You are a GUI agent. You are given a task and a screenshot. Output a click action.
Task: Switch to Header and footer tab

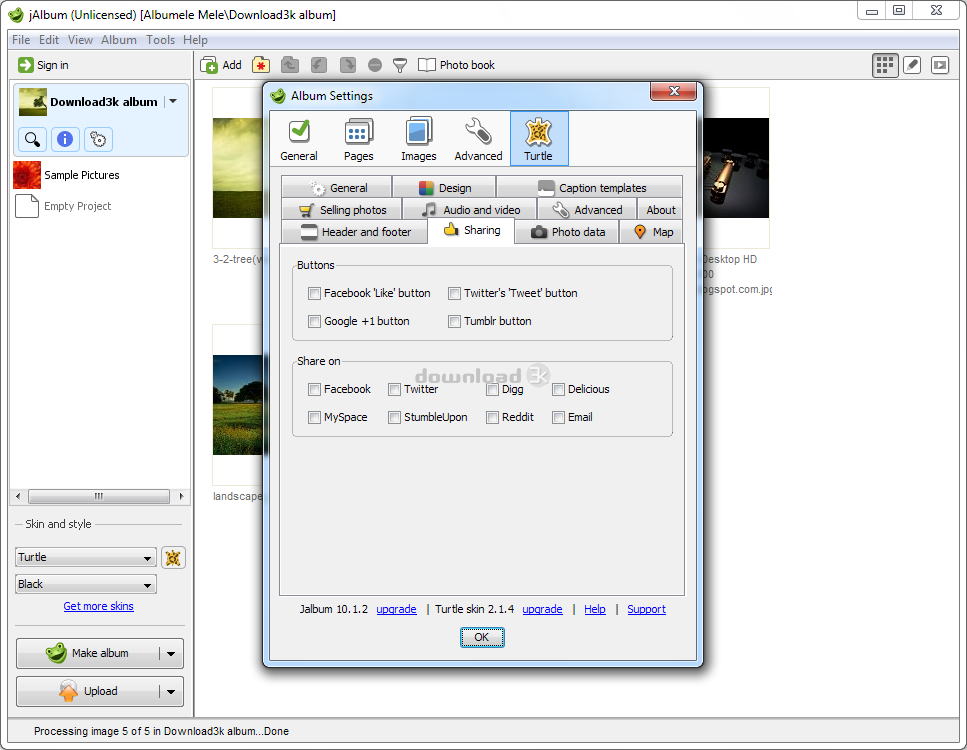tap(355, 232)
